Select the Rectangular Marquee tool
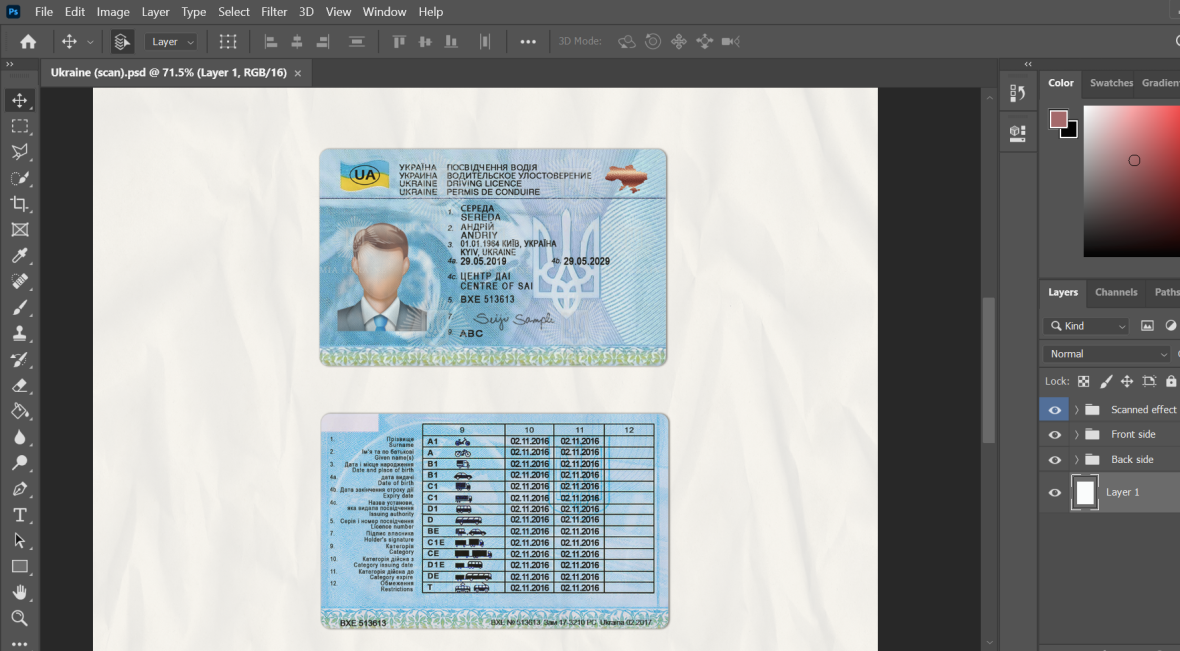The width and height of the screenshot is (1180, 651). (19, 126)
